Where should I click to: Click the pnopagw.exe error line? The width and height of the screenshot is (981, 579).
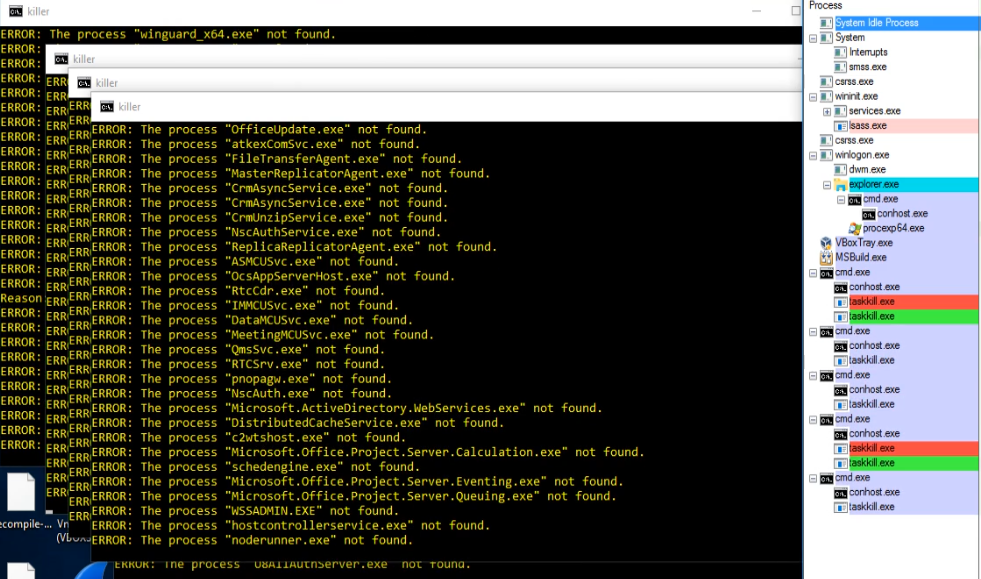pyautogui.click(x=241, y=379)
